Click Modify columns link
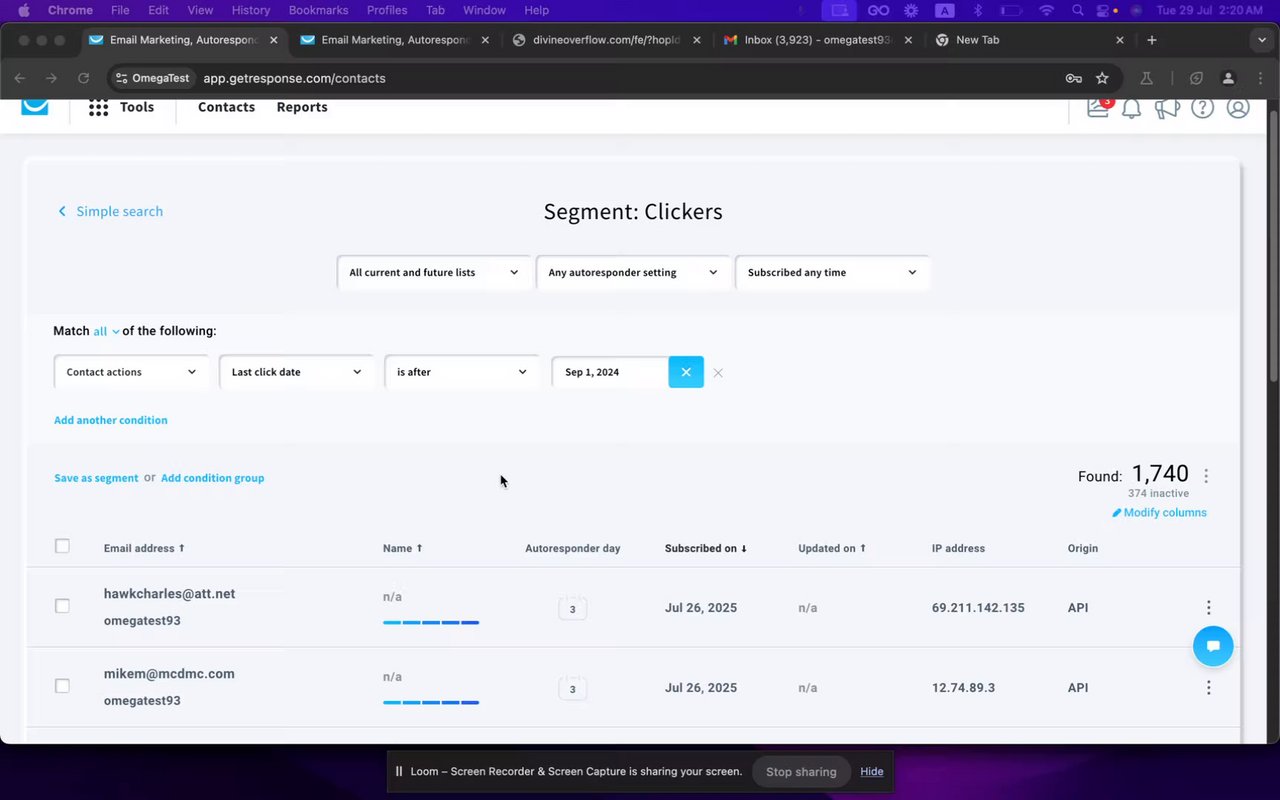Image resolution: width=1280 pixels, height=800 pixels. point(1159,512)
